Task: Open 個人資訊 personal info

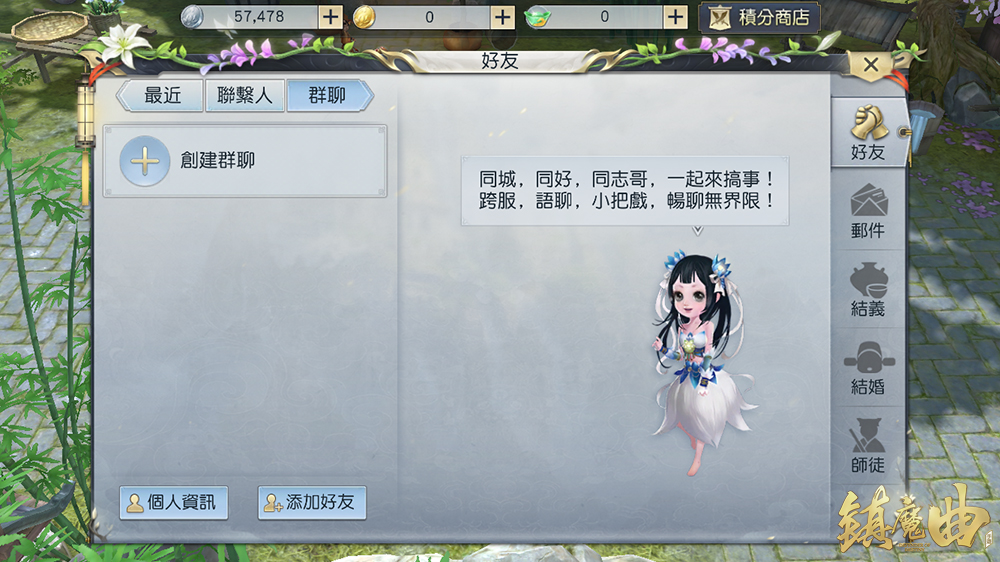Action: (x=173, y=503)
